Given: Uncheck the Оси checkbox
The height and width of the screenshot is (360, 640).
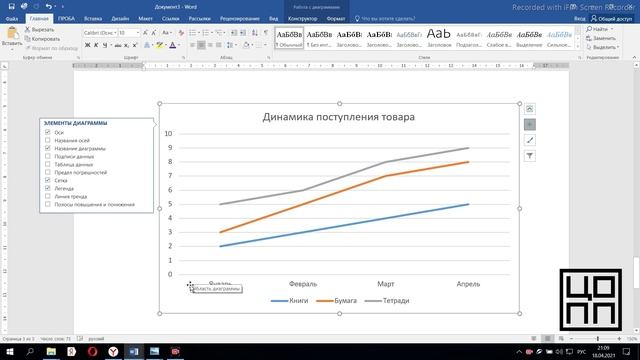Looking at the screenshot, I should coord(48,132).
